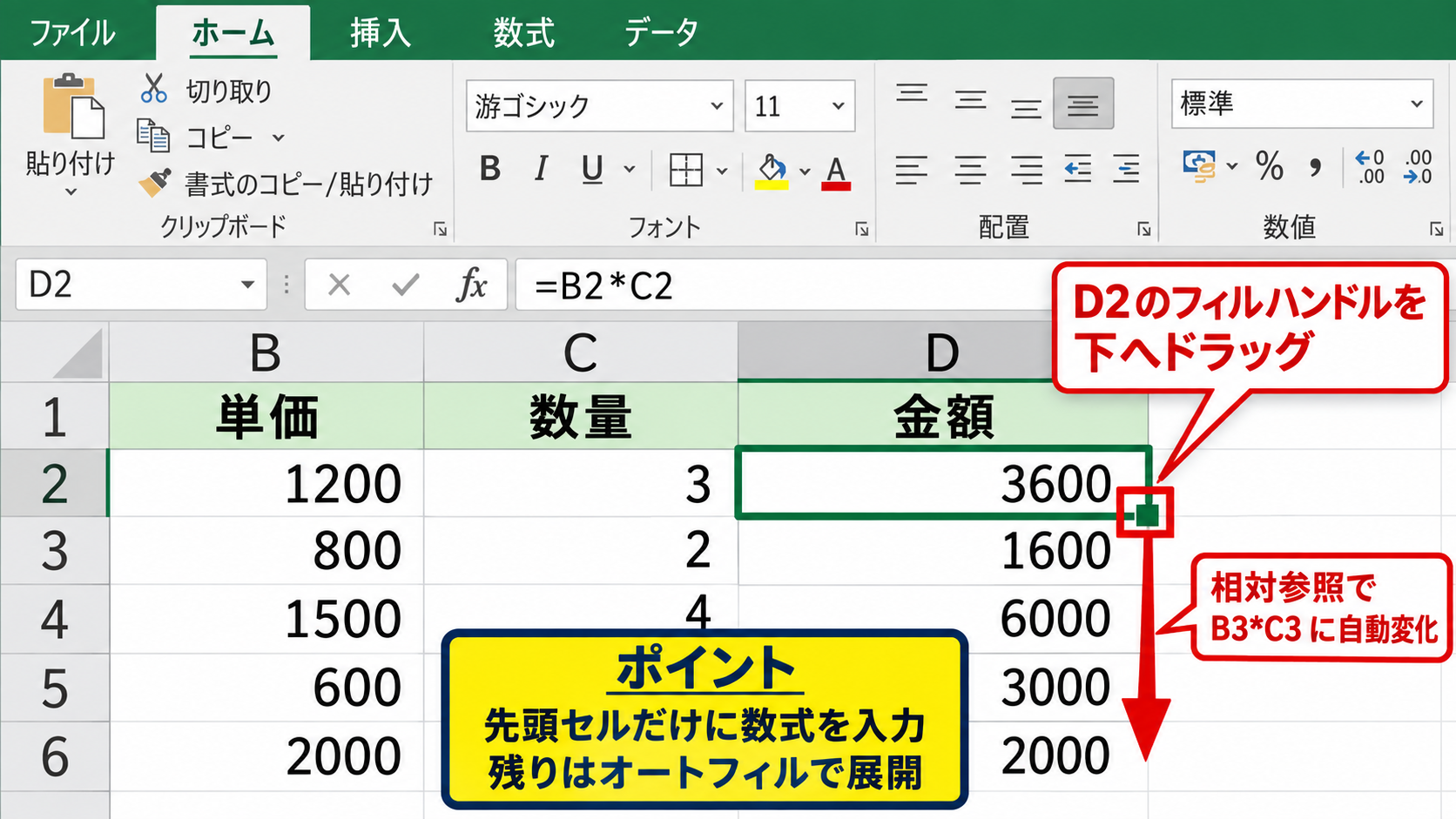Toggle Bold formatting
This screenshot has height=819, width=1456.
point(490,169)
